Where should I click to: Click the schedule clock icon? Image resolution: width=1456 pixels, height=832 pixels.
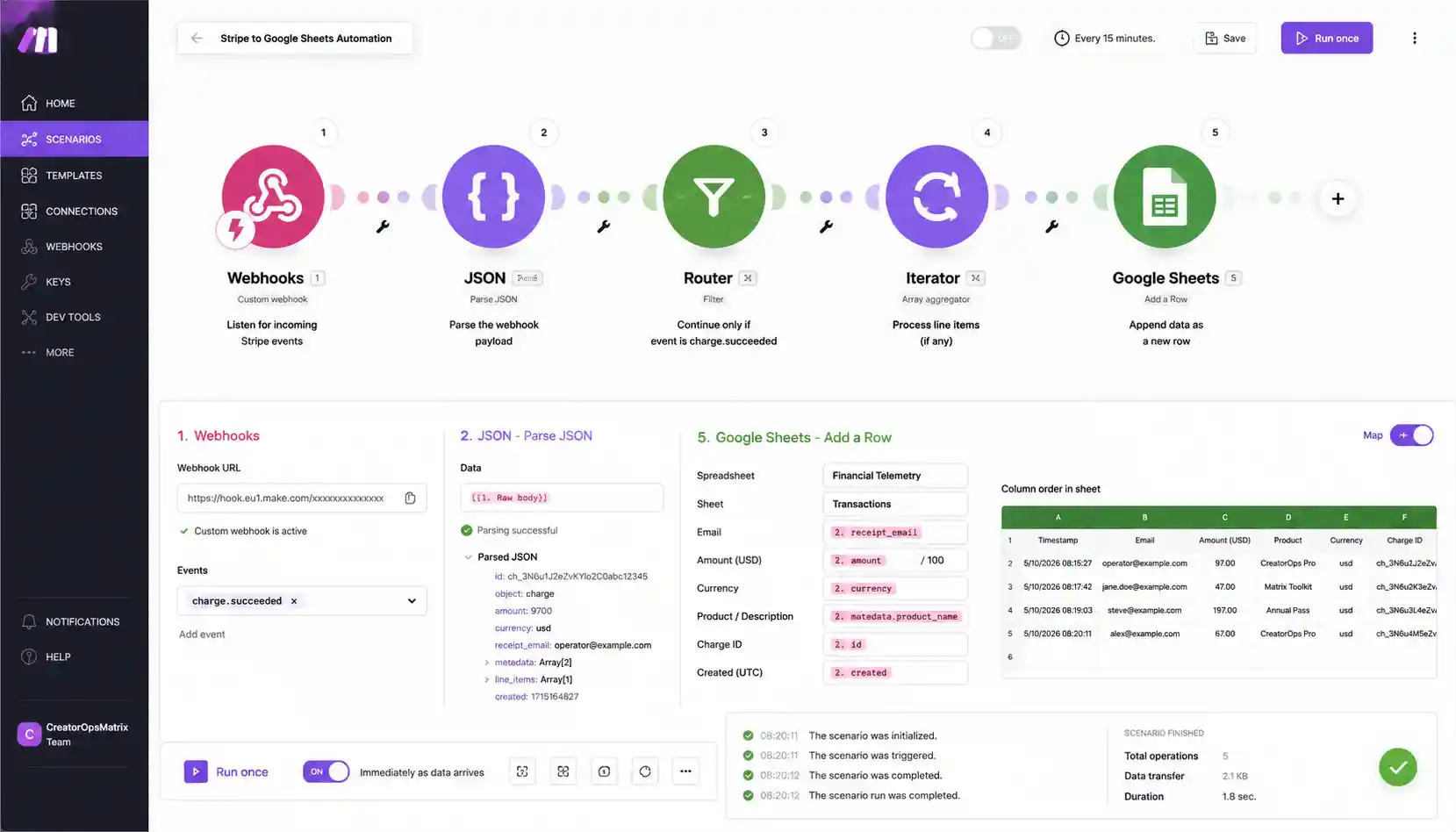pyautogui.click(x=1062, y=39)
